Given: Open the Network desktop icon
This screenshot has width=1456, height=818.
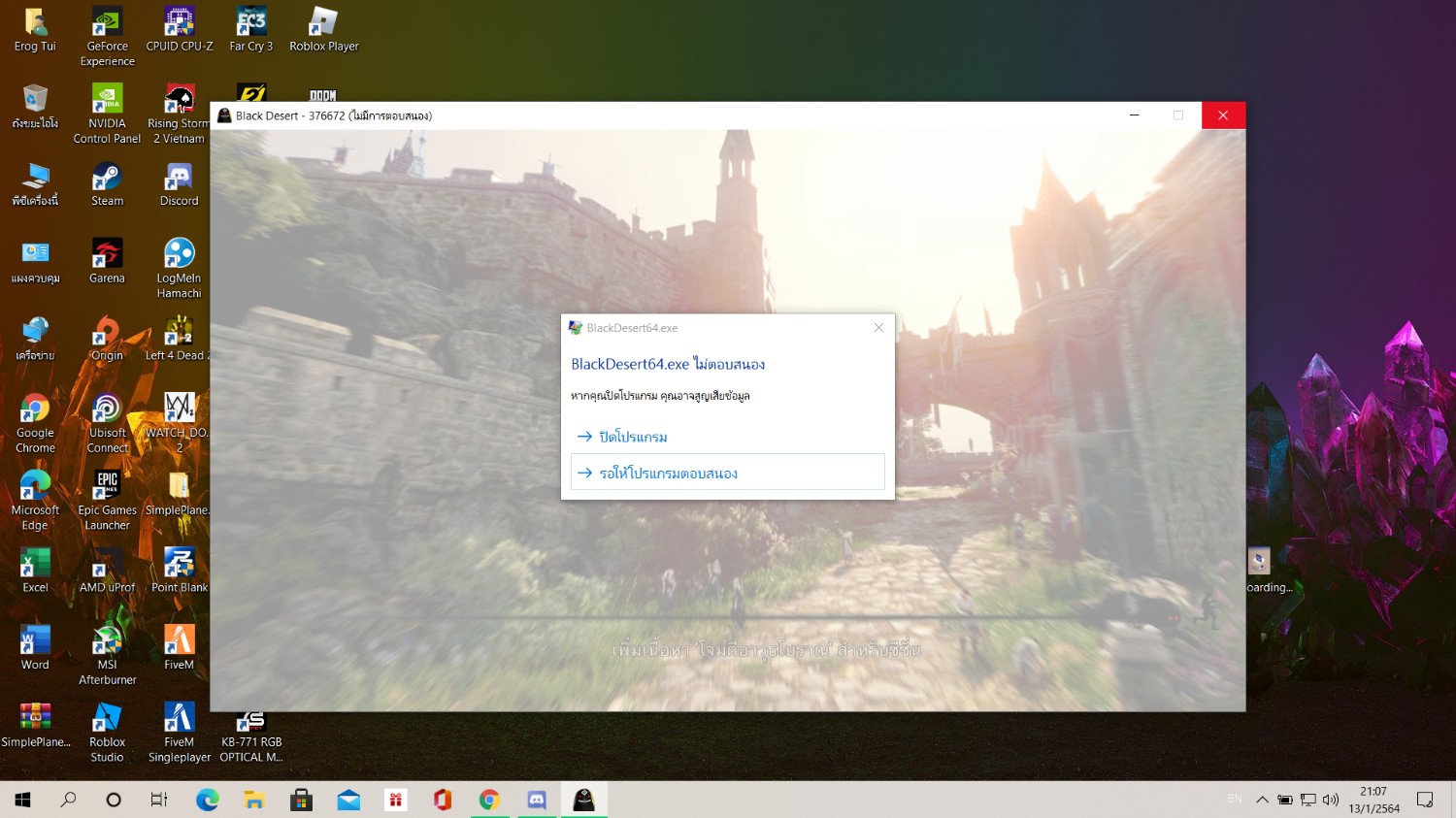Looking at the screenshot, I should click(x=35, y=339).
